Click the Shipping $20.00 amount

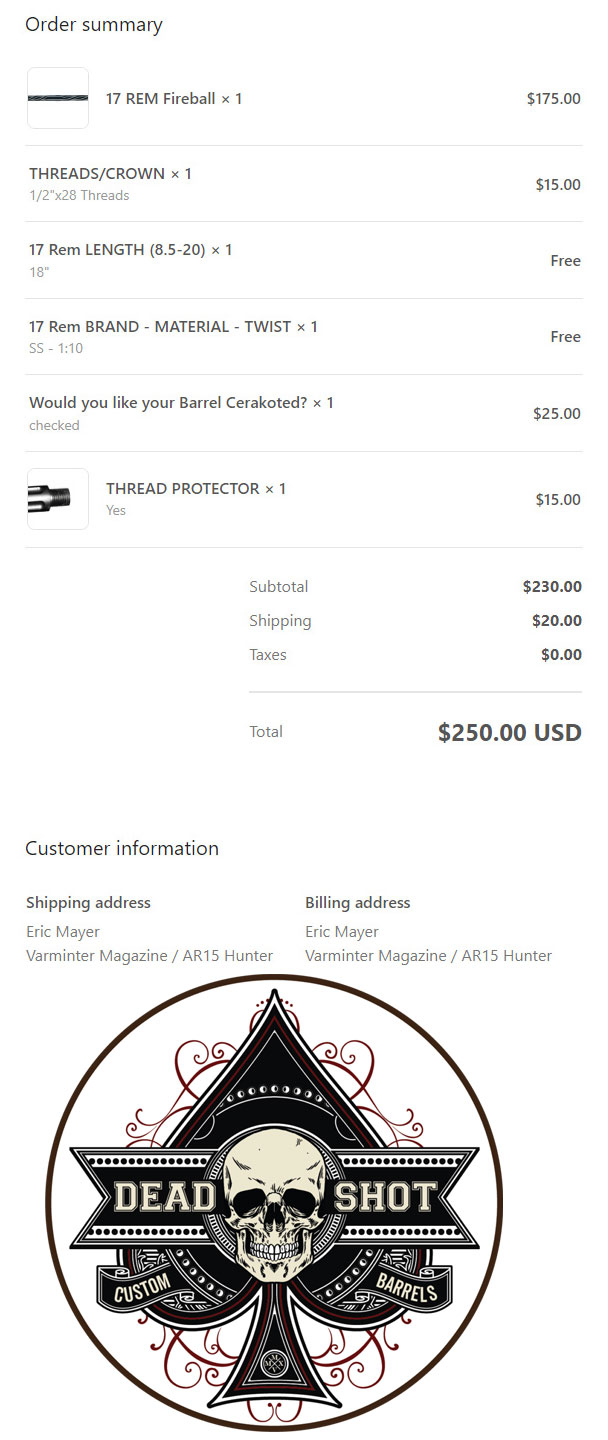(557, 621)
